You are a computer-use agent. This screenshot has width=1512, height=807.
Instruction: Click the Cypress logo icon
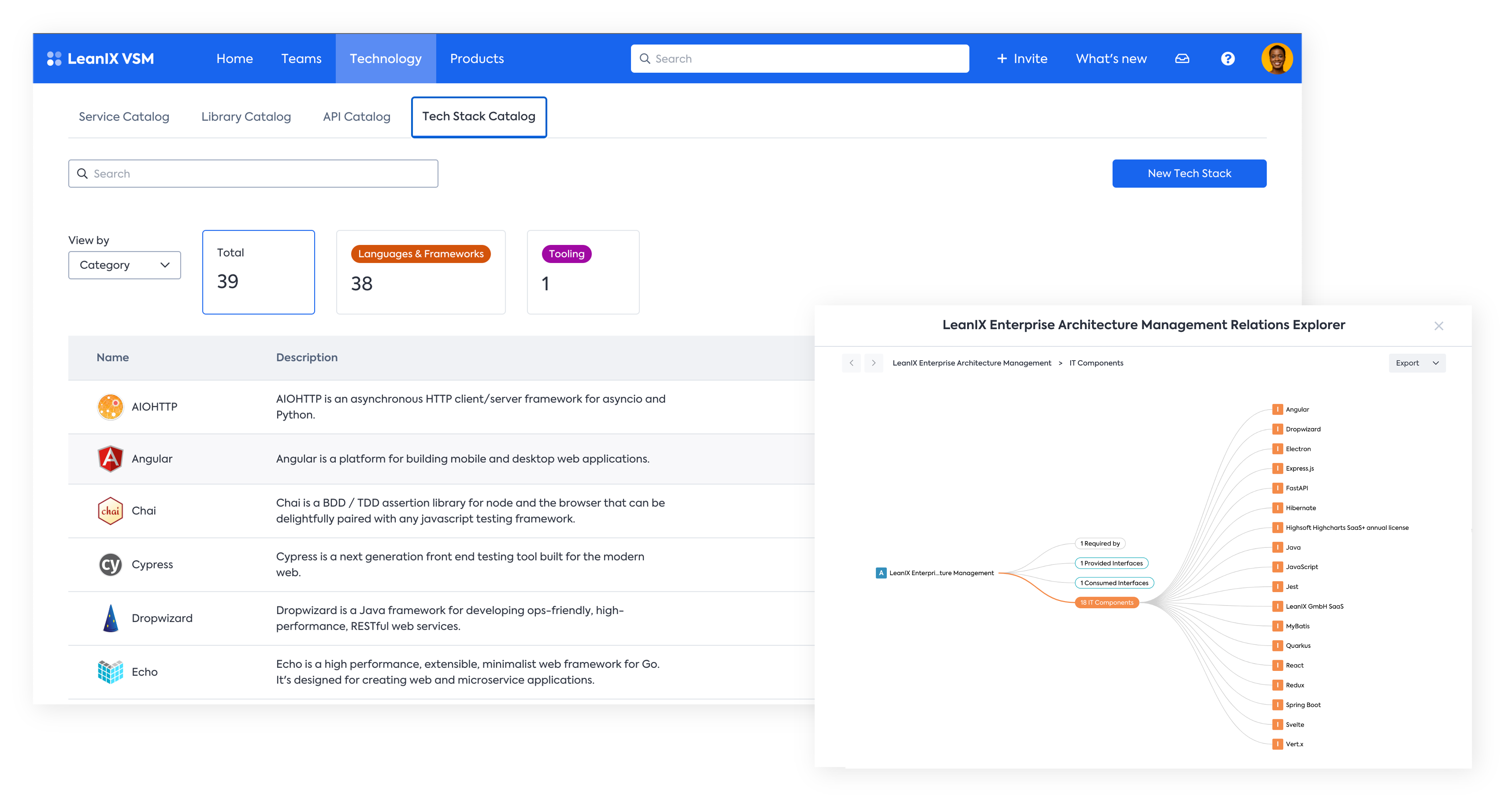[110, 565]
